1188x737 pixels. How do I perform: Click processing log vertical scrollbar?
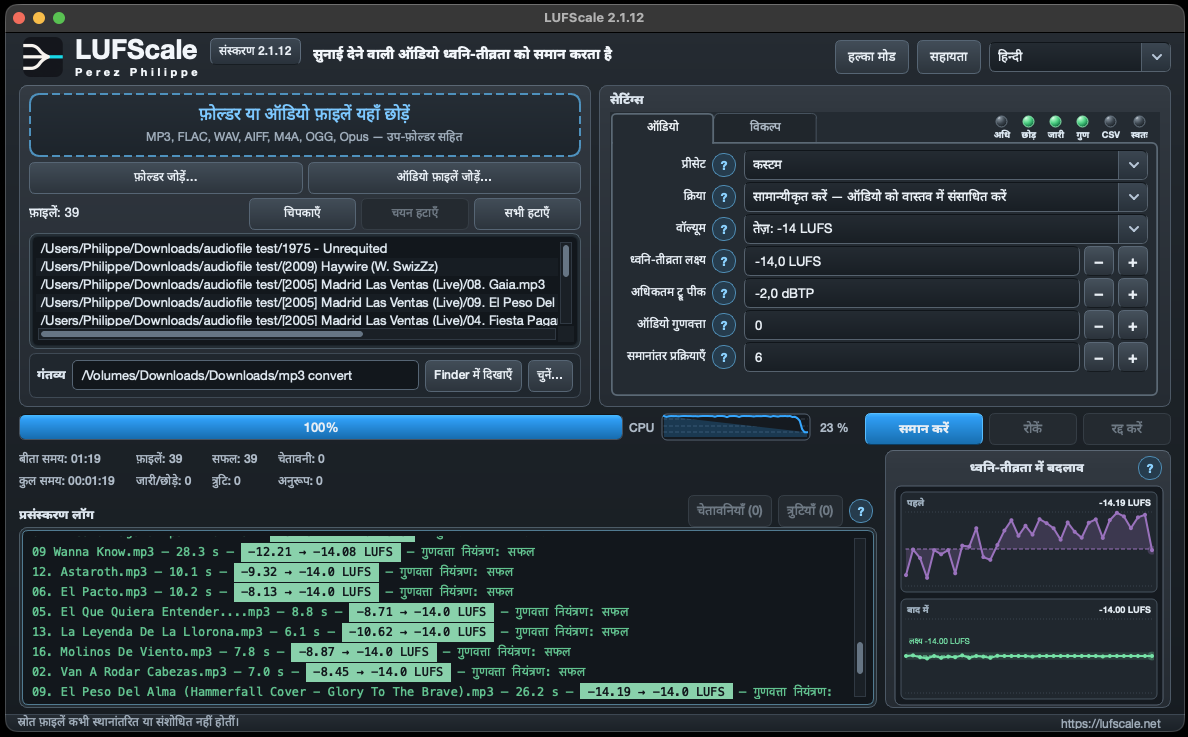click(860, 658)
